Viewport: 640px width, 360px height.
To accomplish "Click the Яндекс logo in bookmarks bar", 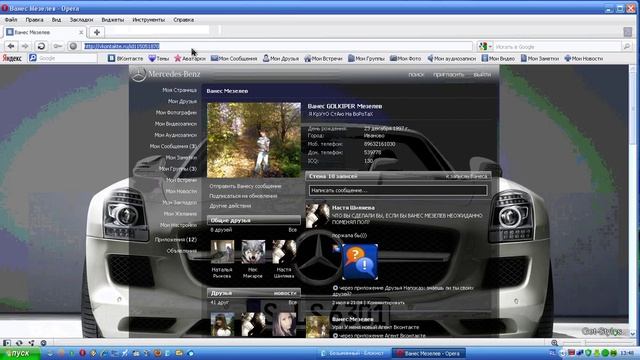I will coord(12,58).
